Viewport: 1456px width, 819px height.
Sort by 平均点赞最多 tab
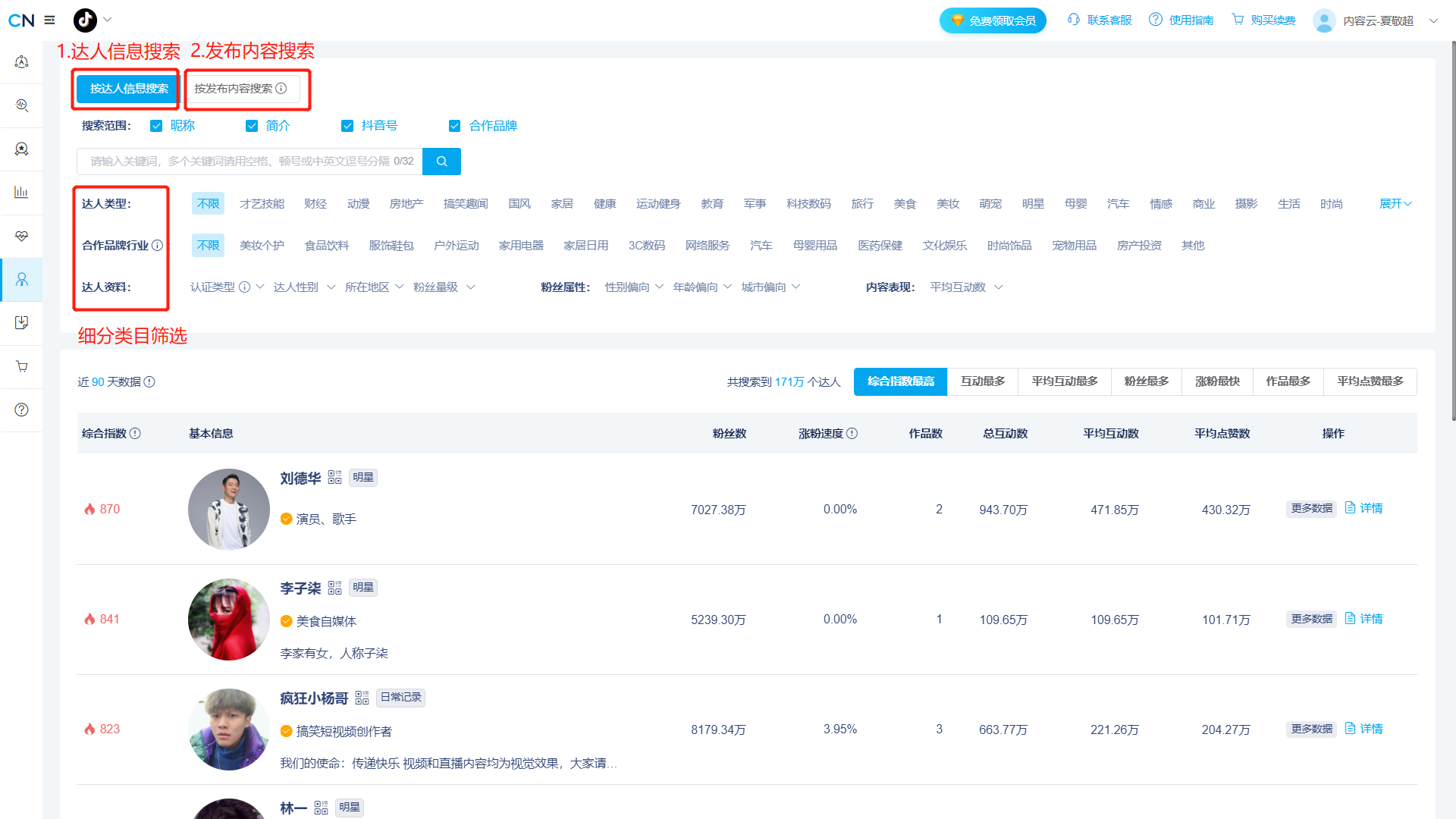tap(1370, 381)
